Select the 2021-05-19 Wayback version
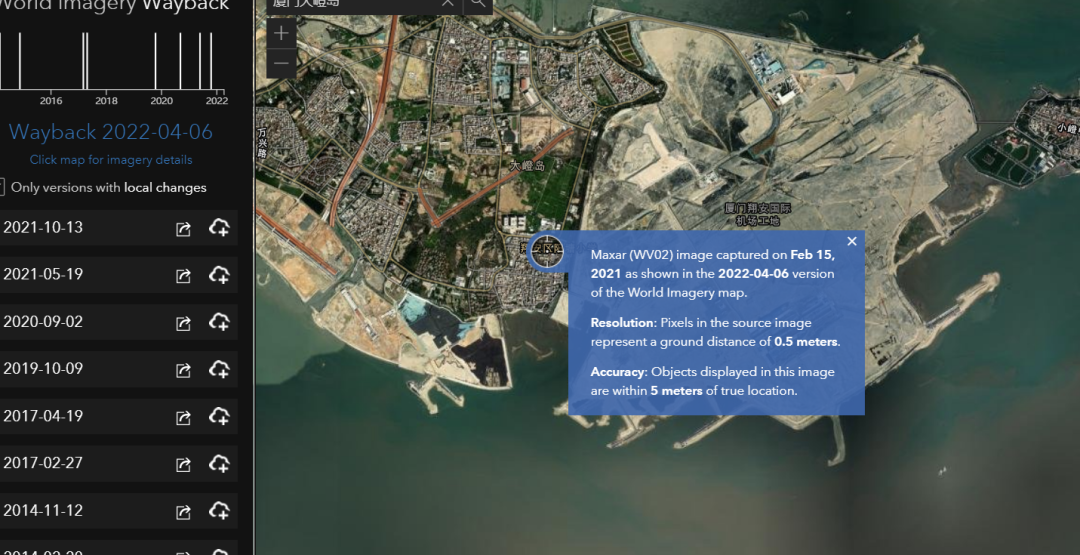Screen dimensions: 1080x555 118,274
